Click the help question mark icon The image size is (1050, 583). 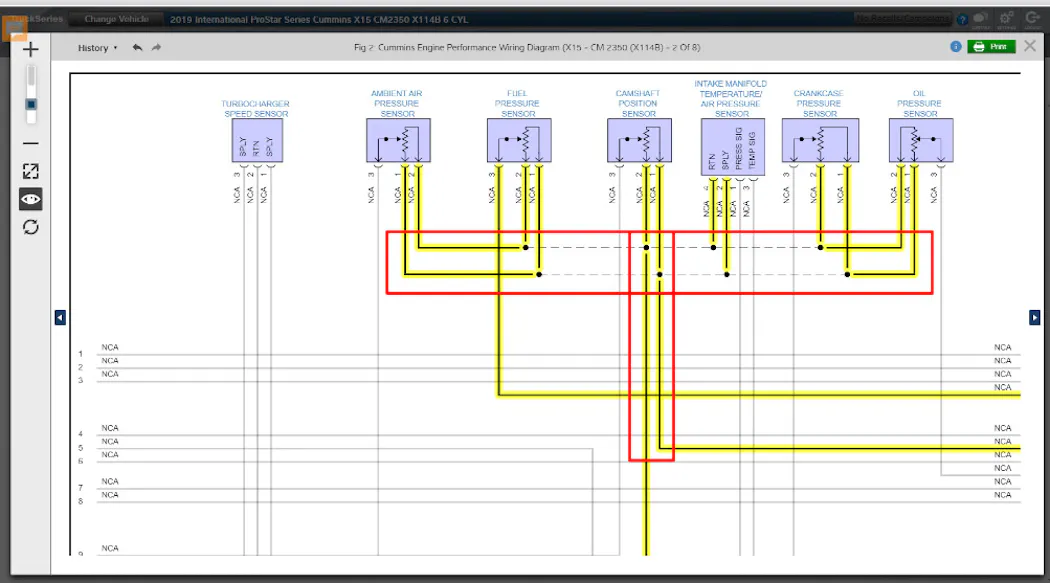click(x=962, y=19)
